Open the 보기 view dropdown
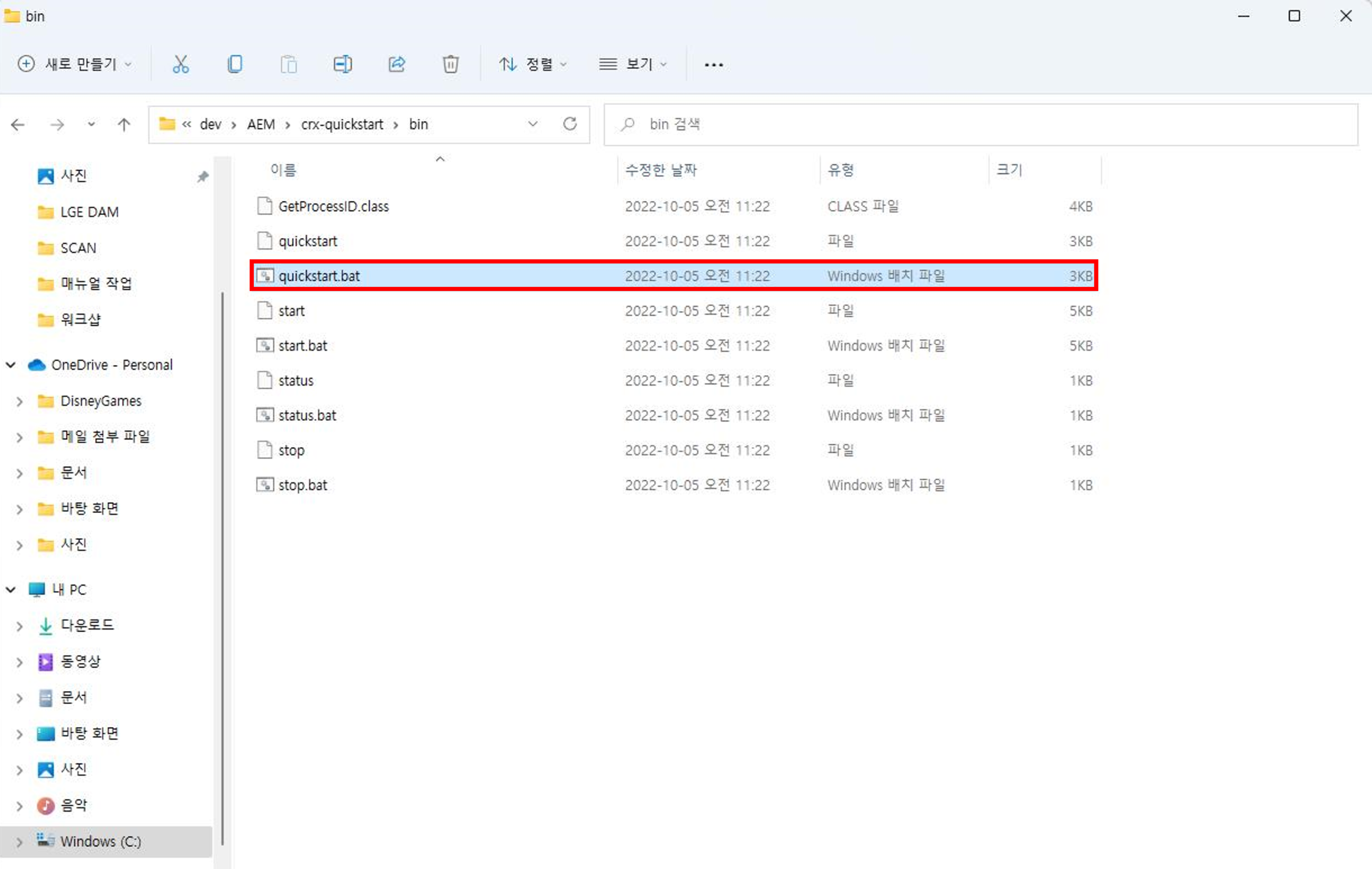 (632, 64)
